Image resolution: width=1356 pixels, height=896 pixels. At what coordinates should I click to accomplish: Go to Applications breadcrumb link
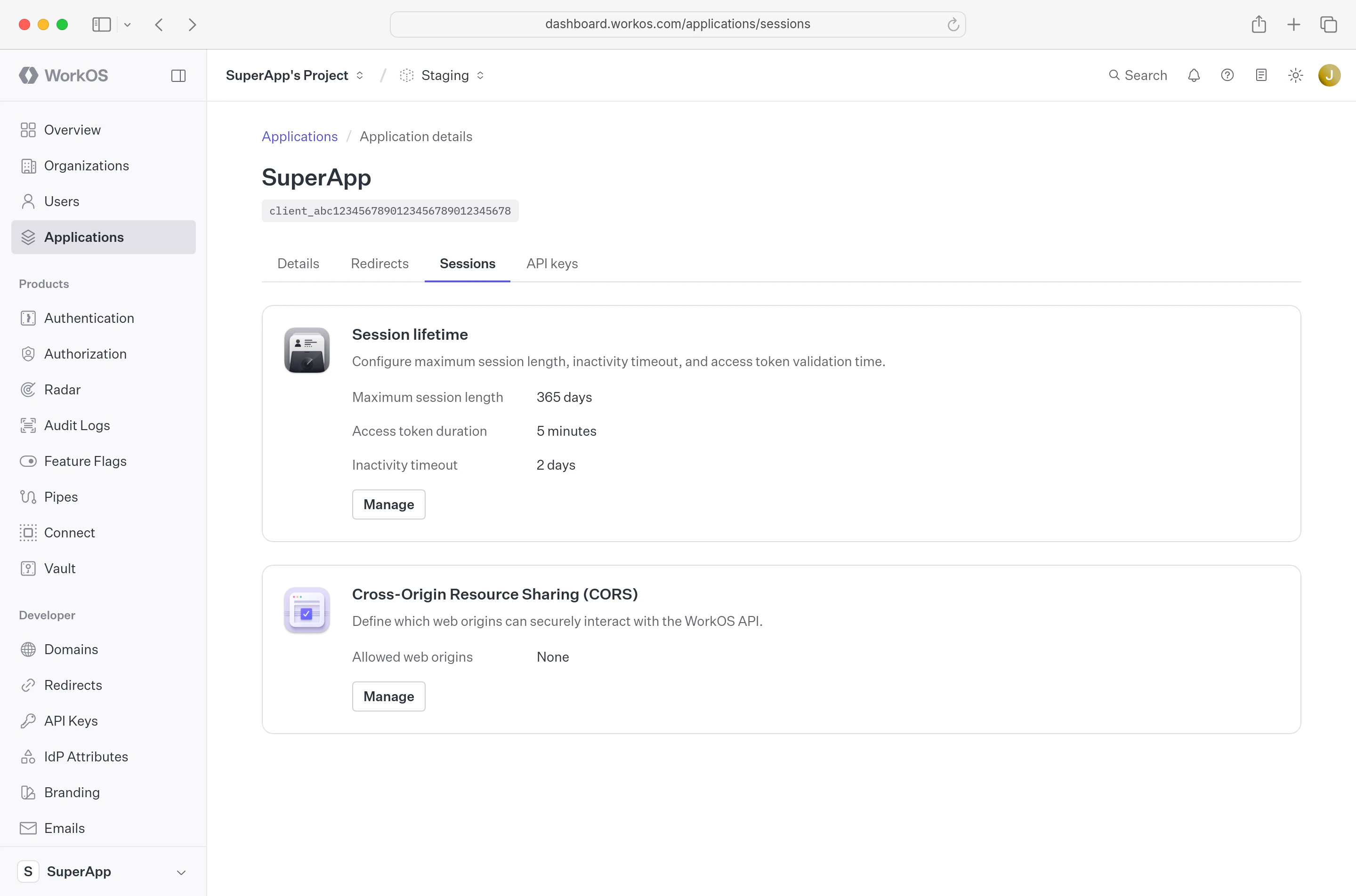click(299, 136)
